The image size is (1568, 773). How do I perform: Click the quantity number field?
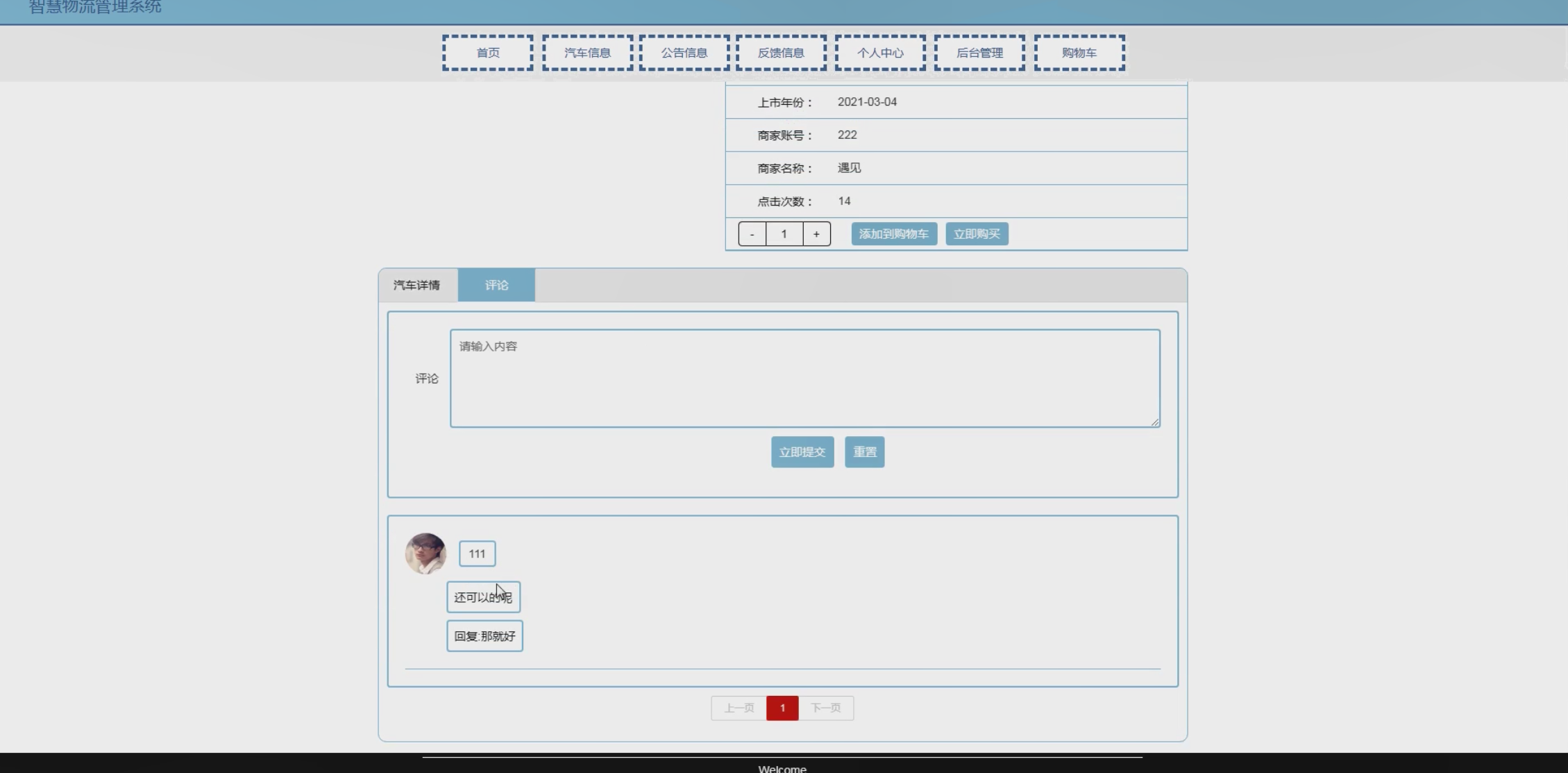(784, 234)
